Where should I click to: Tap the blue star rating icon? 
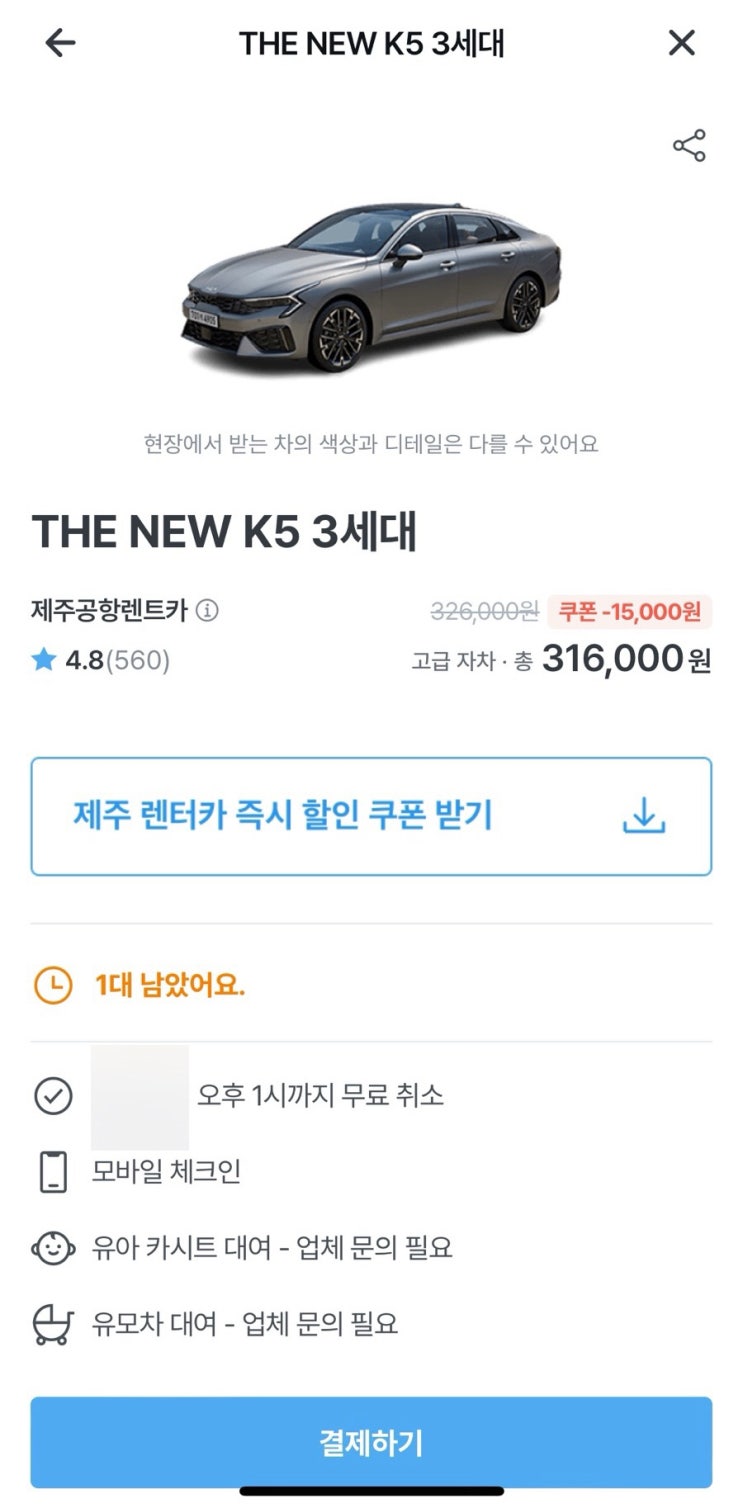click(42, 660)
